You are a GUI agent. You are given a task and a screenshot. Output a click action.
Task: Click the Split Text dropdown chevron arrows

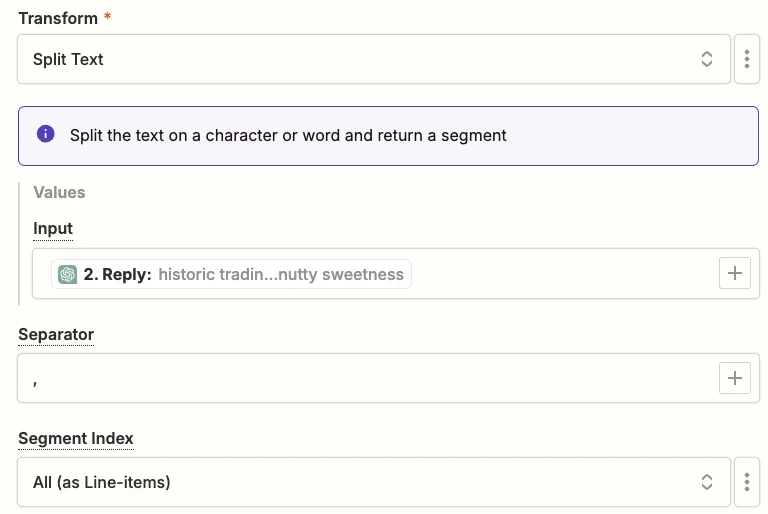pos(707,60)
